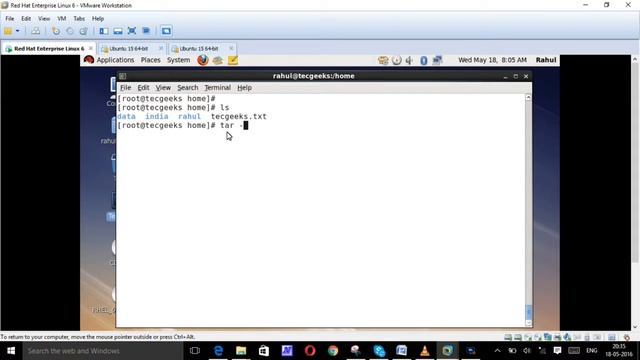Viewport: 640px width, 360px height.
Task: Revert to snapshot toolbar icon
Action: (x=70, y=31)
